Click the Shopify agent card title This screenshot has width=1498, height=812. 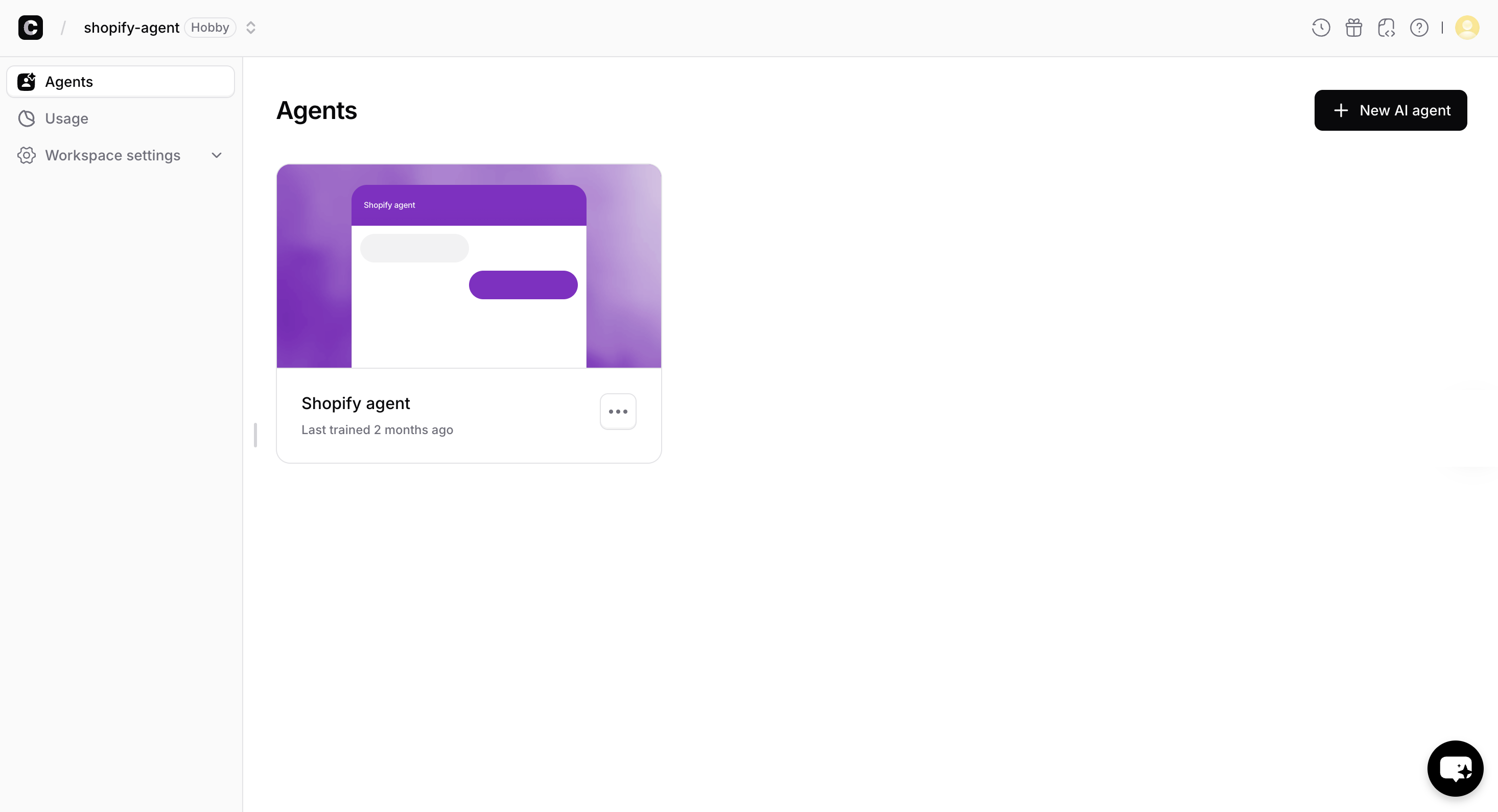coord(355,403)
